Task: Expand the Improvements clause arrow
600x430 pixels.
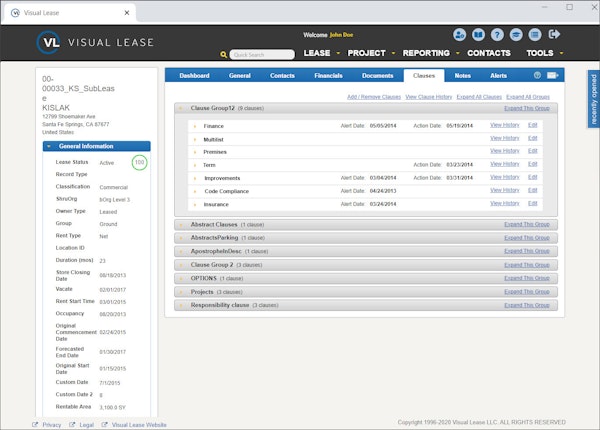Action: (x=195, y=178)
